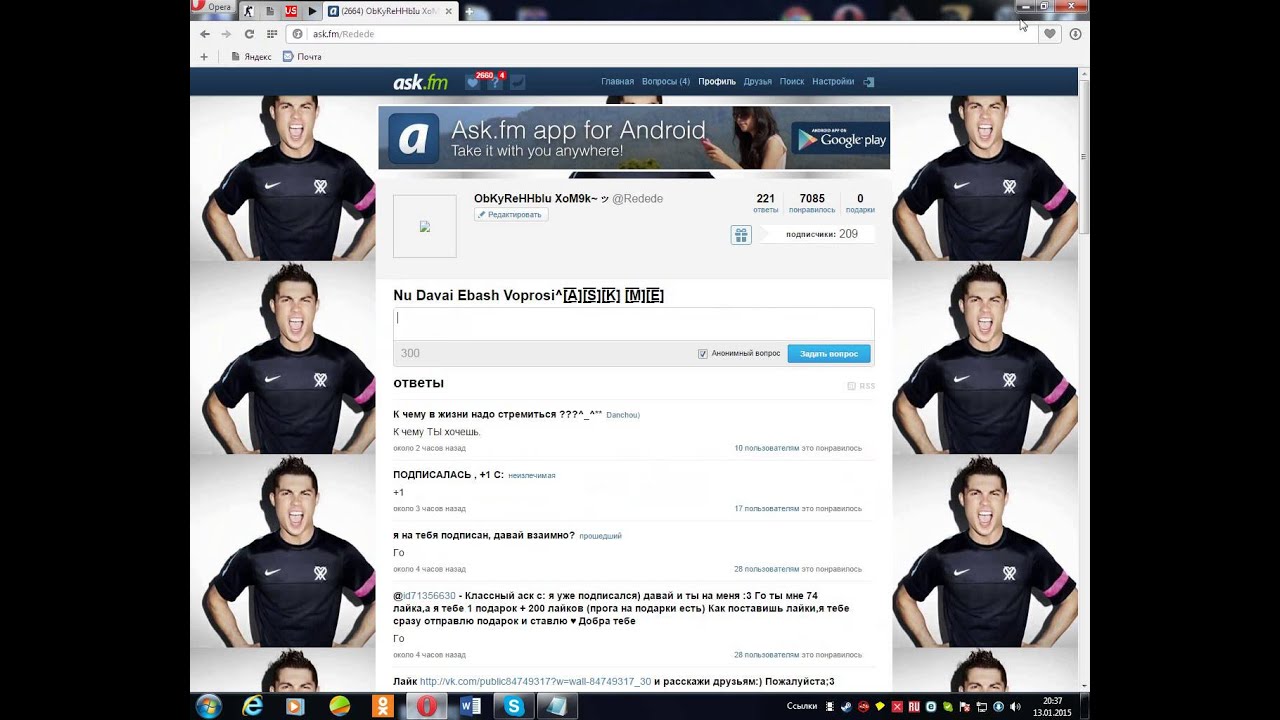The width and height of the screenshot is (1280, 720).
Task: Open Opera Speed Dial grid icon
Action: (x=271, y=34)
